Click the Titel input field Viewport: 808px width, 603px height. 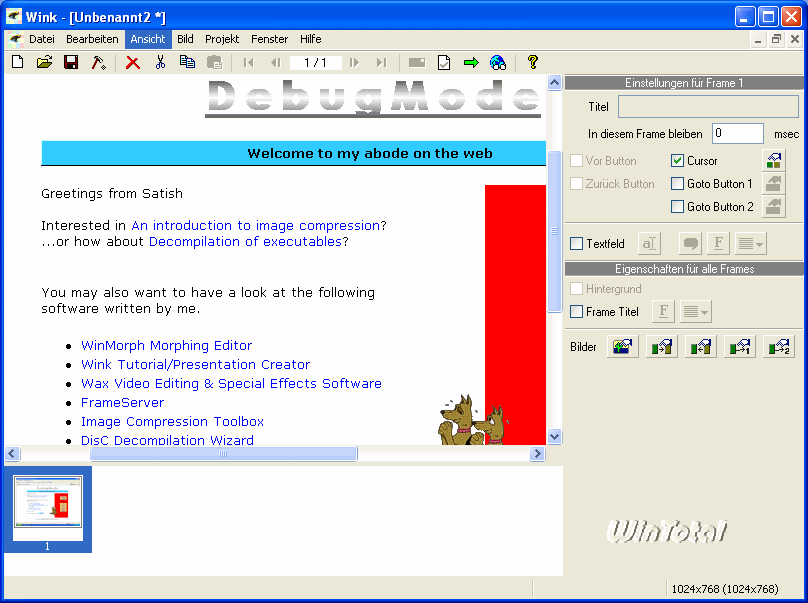pyautogui.click(x=708, y=107)
